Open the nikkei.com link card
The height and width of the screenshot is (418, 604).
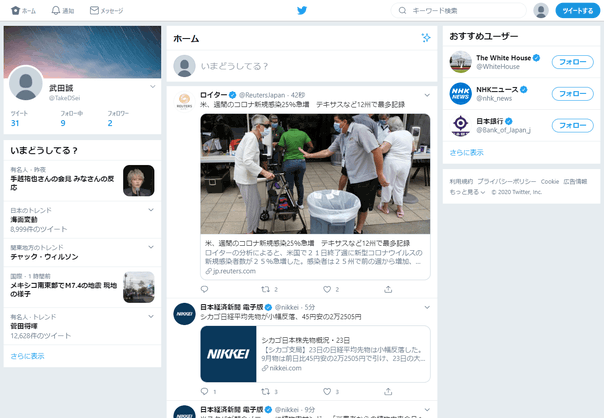click(x=315, y=354)
